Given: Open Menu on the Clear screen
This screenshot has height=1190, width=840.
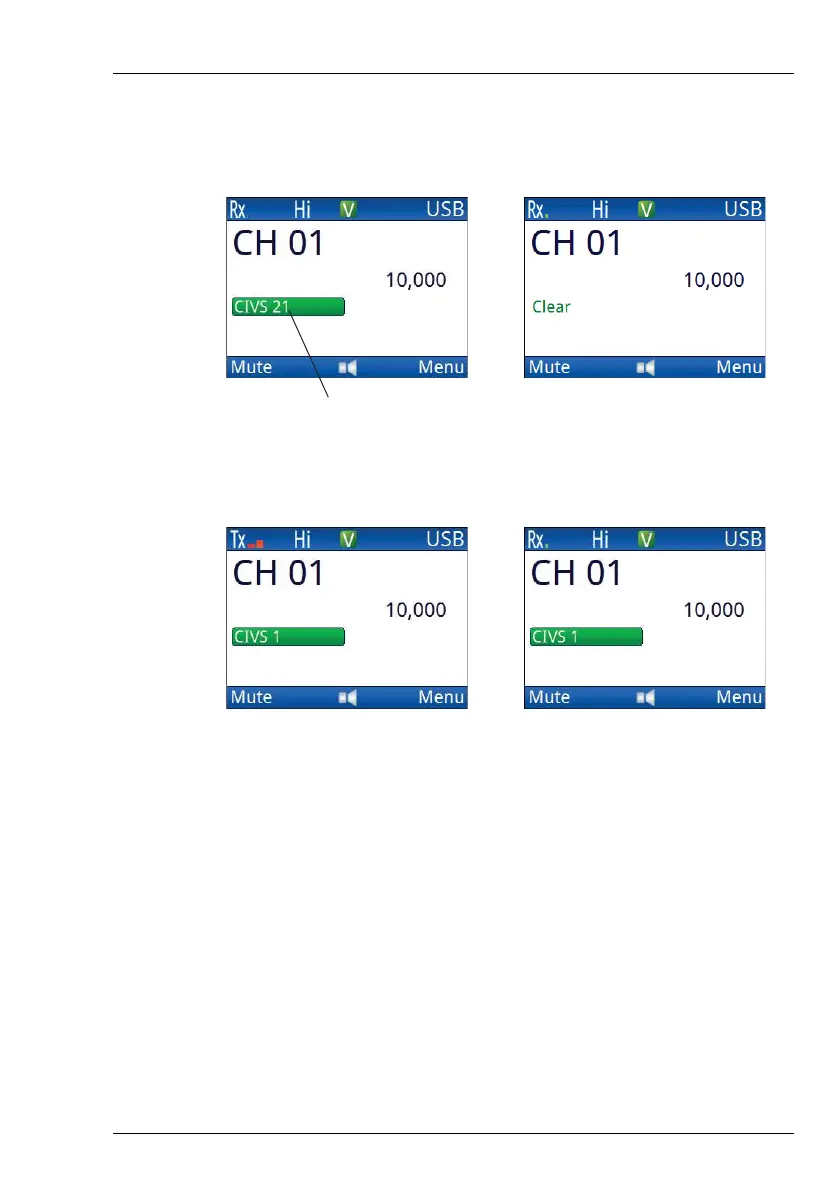Looking at the screenshot, I should [x=739, y=367].
